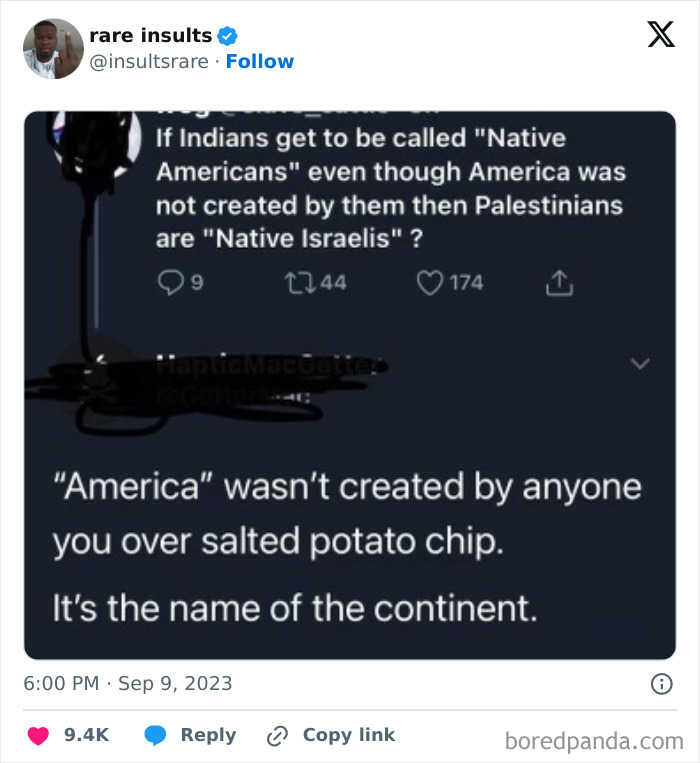The height and width of the screenshot is (763, 700).
Task: Click the Reply text button
Action: coord(208,735)
